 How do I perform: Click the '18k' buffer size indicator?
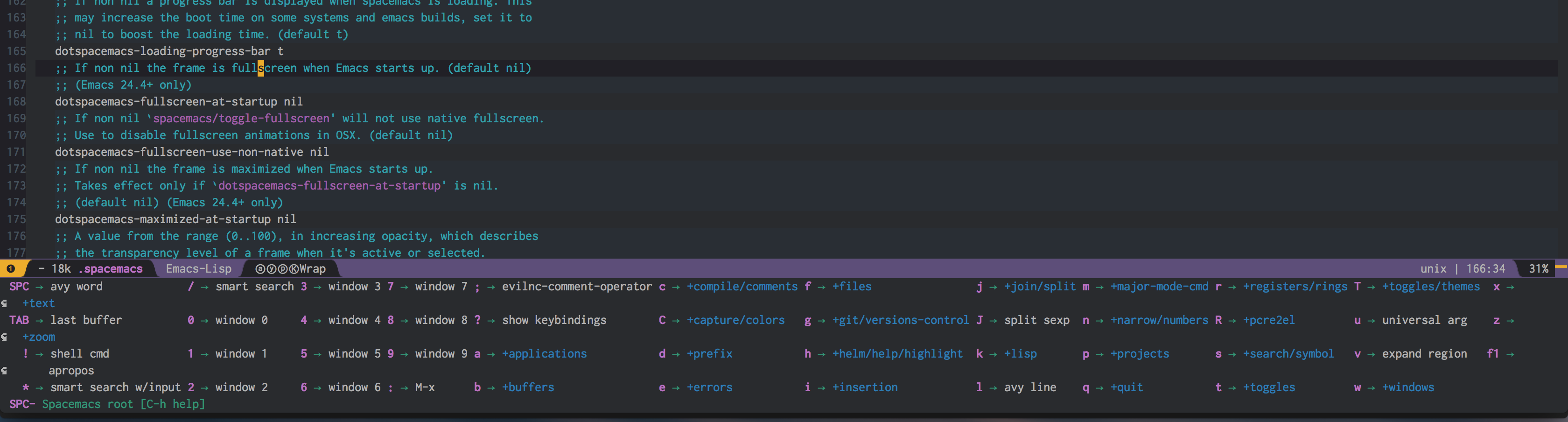pos(61,268)
